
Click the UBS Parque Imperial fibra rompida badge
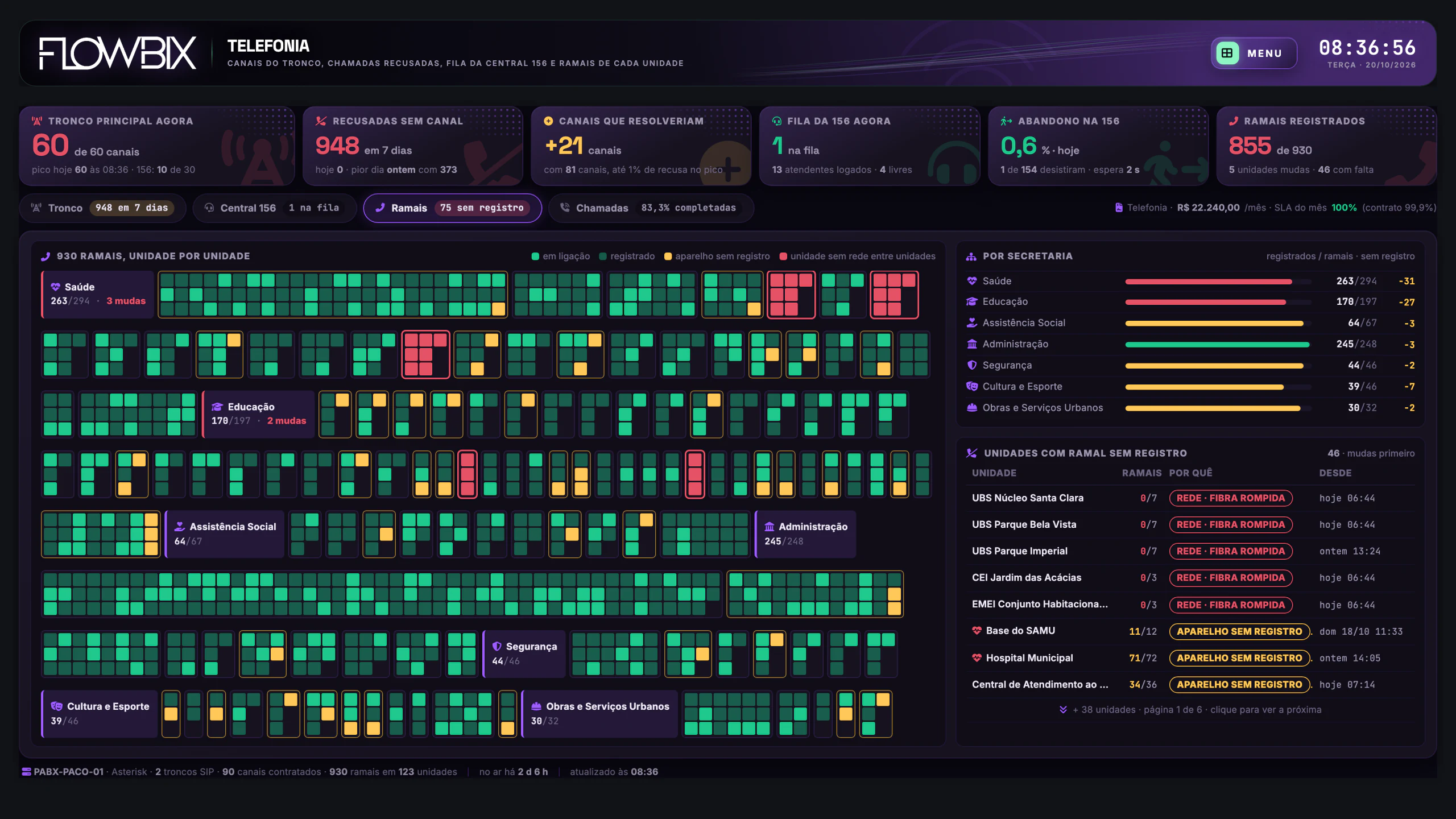[1231, 551]
